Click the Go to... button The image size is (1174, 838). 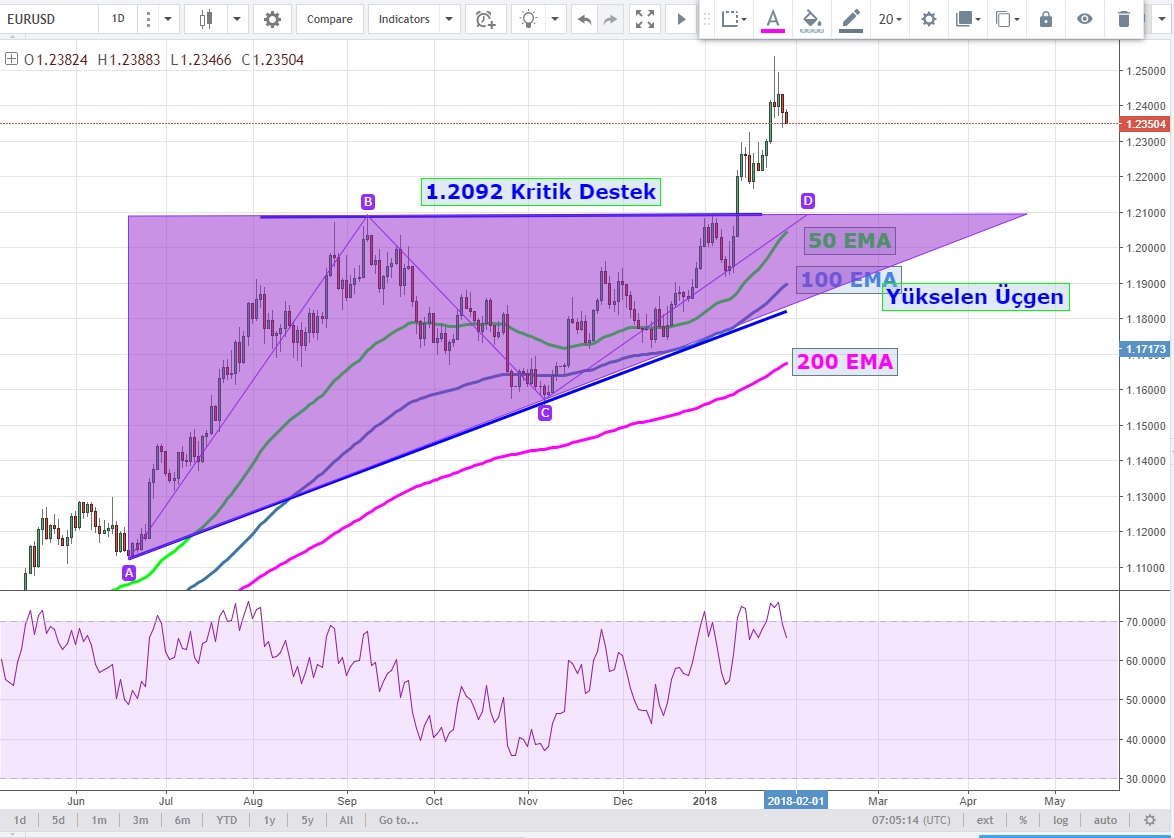397,820
